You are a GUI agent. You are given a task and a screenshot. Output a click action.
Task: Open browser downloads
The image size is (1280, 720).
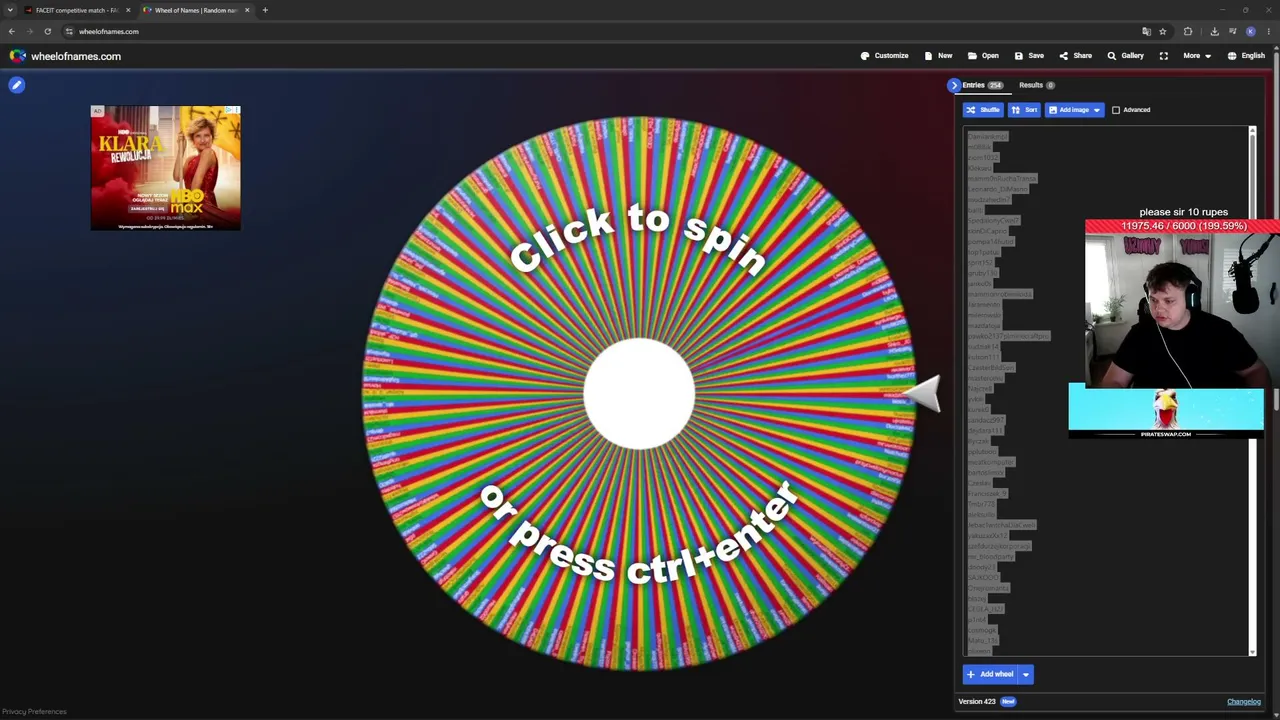coord(1214,32)
